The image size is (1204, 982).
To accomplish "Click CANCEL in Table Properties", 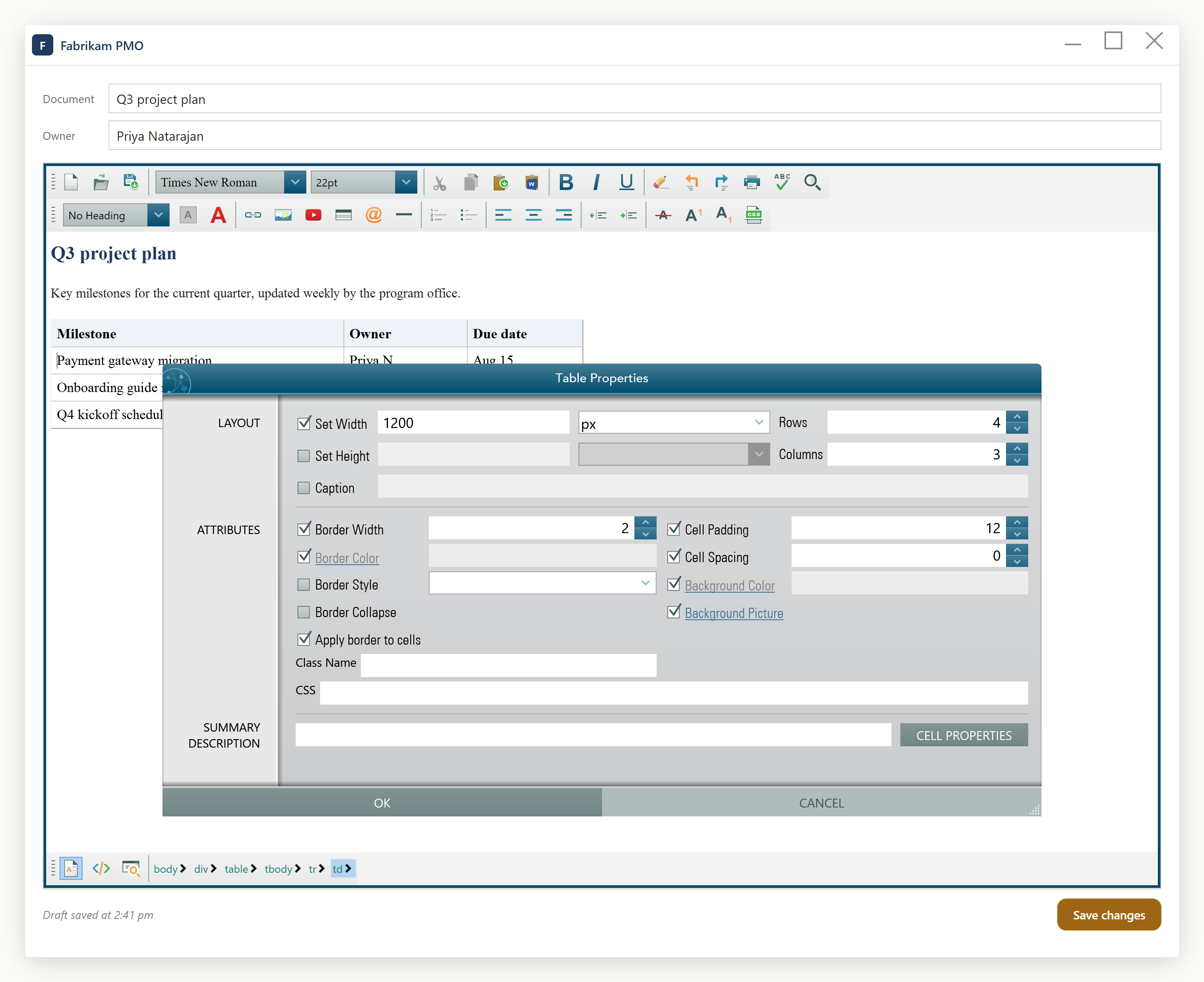I will [821, 803].
